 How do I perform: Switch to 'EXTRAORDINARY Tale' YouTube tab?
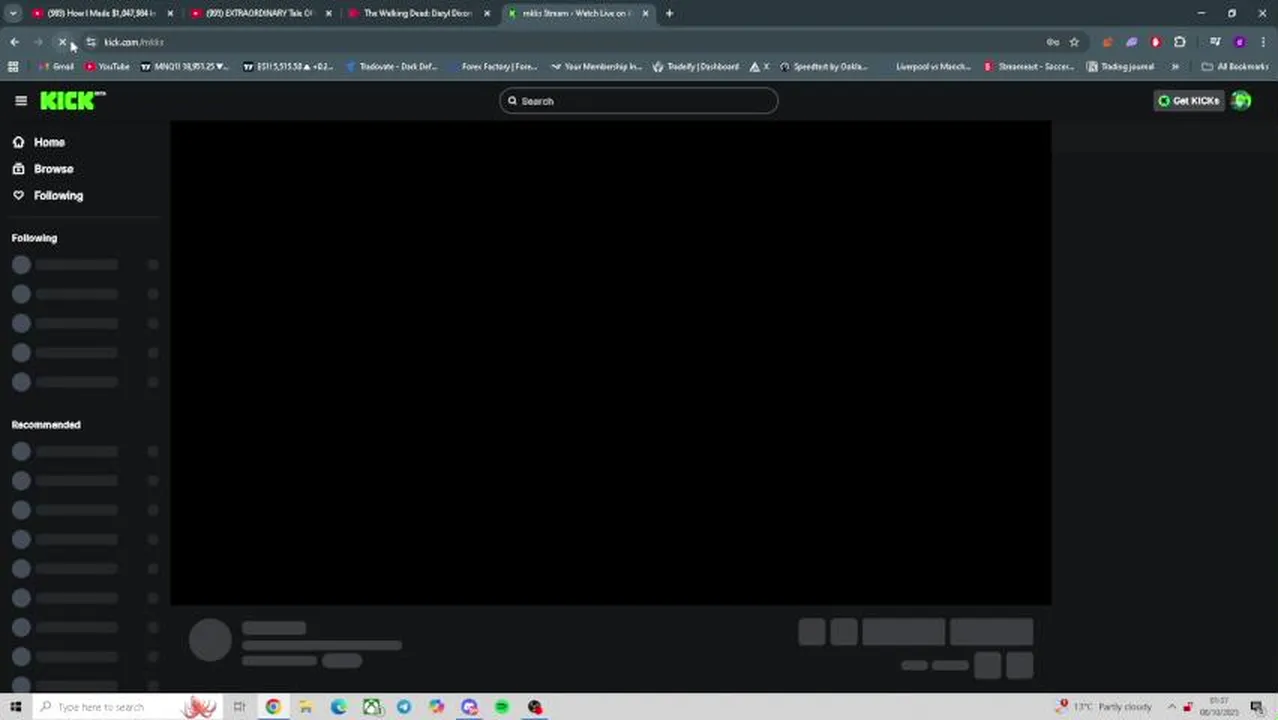pyautogui.click(x=260, y=13)
